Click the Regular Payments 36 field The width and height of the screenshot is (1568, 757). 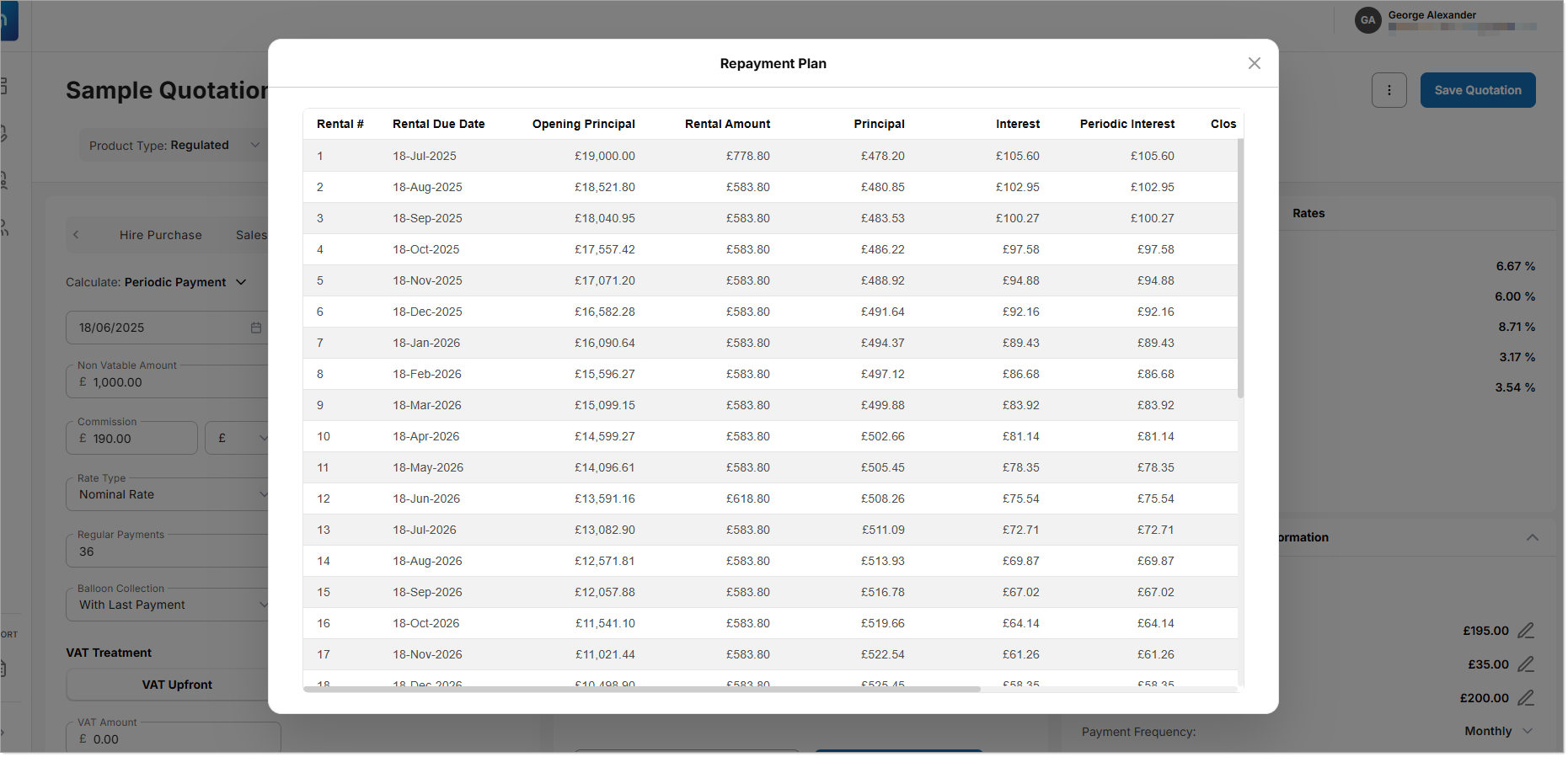tap(169, 552)
